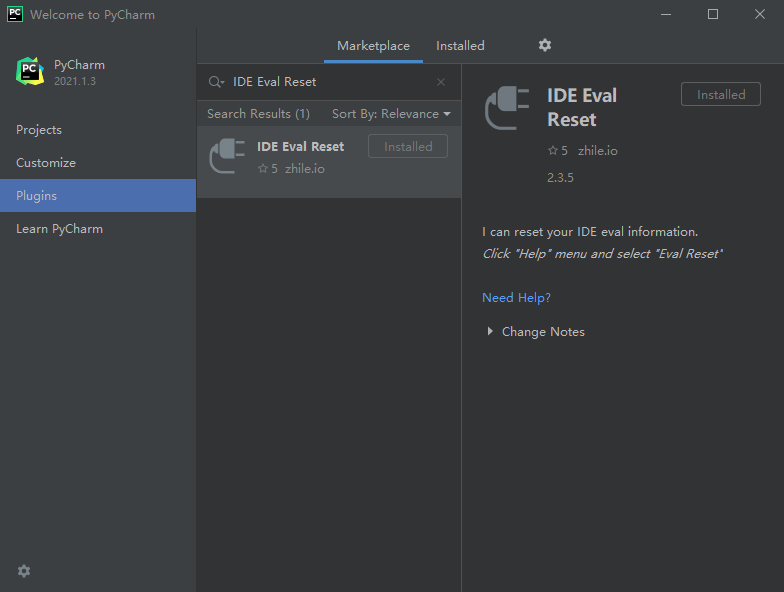
Task: Click the search magnifier icon
Action: click(216, 82)
